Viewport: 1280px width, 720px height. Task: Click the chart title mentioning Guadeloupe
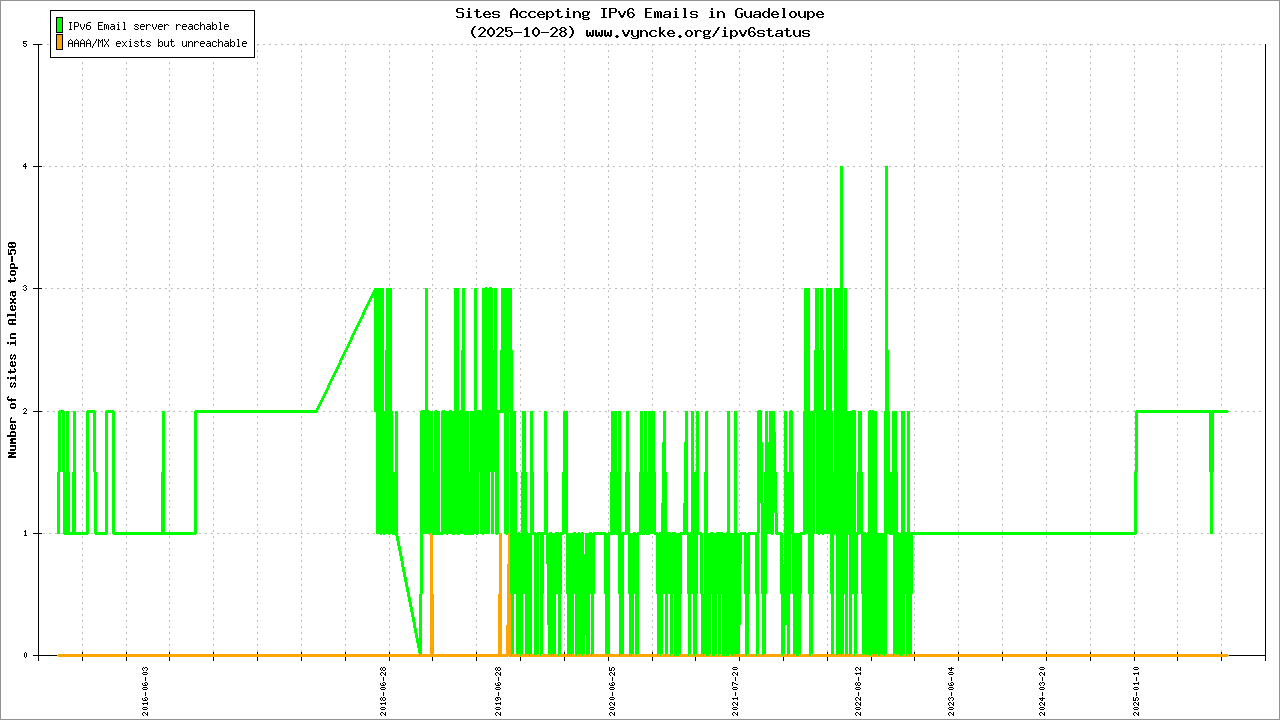(639, 14)
